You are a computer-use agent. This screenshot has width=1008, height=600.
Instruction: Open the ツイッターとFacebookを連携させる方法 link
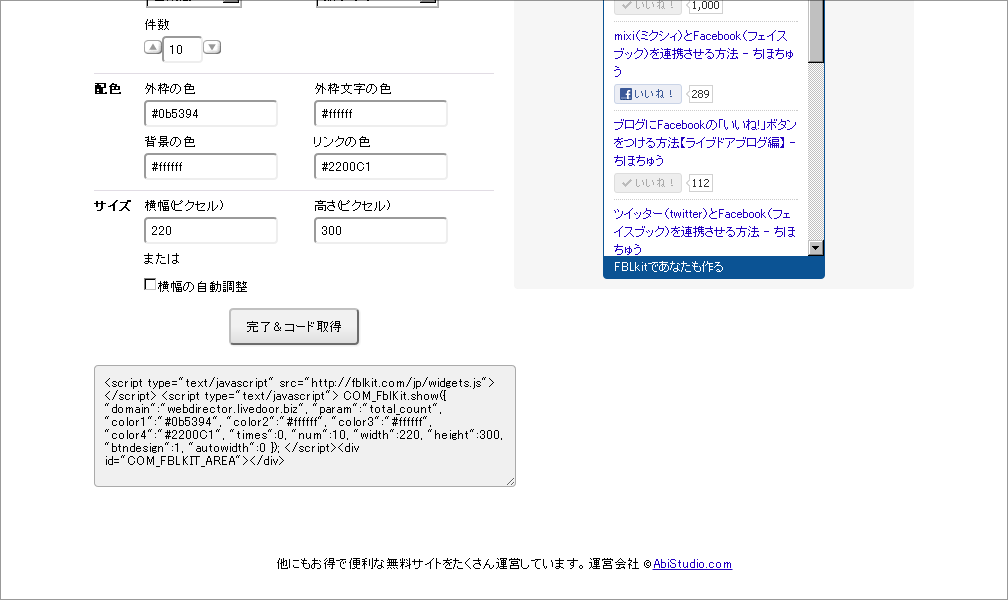point(705,231)
